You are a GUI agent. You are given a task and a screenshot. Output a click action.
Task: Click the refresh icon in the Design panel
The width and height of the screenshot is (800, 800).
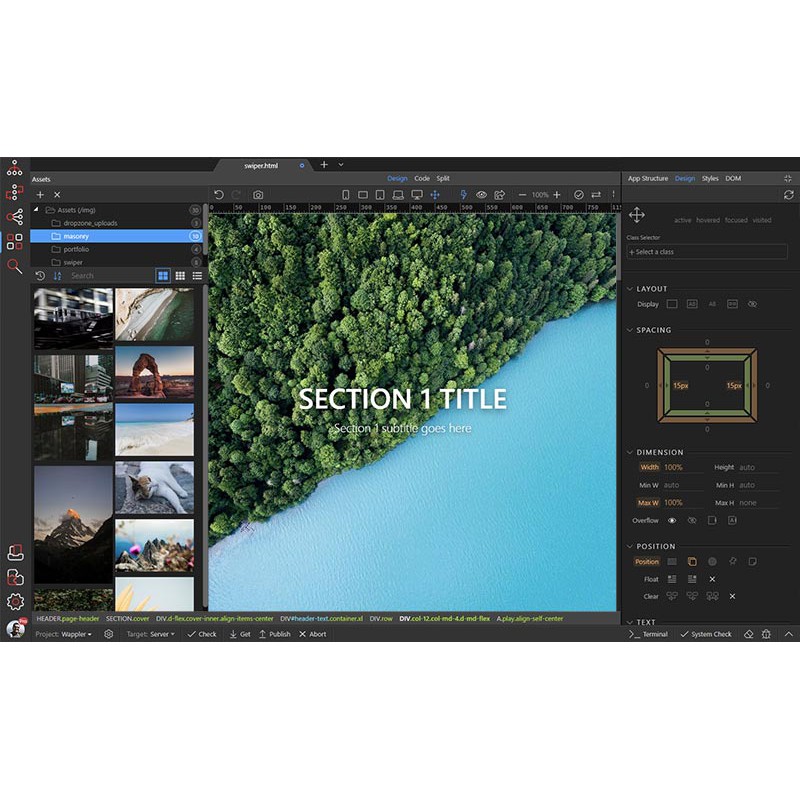[x=788, y=194]
